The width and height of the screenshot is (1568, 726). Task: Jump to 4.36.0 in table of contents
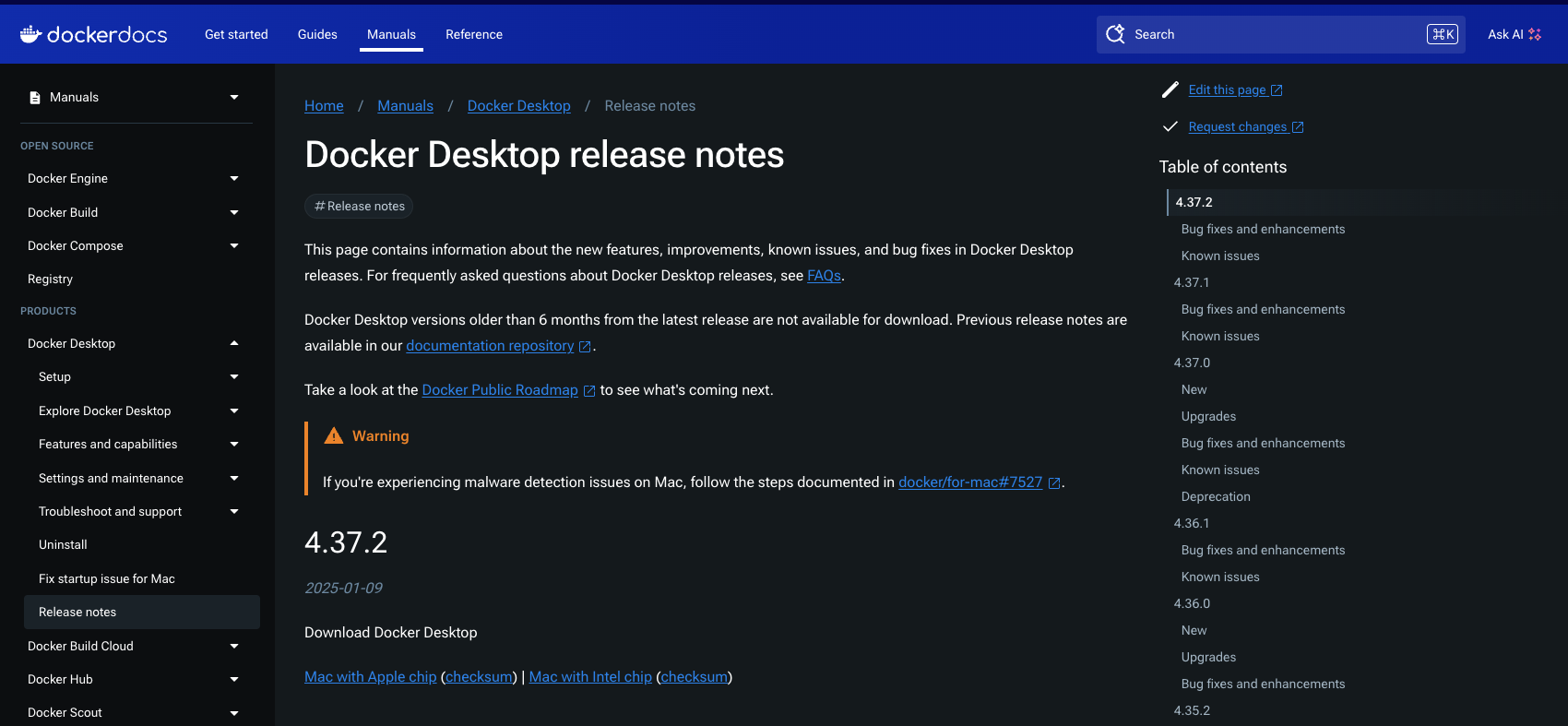coord(1192,603)
